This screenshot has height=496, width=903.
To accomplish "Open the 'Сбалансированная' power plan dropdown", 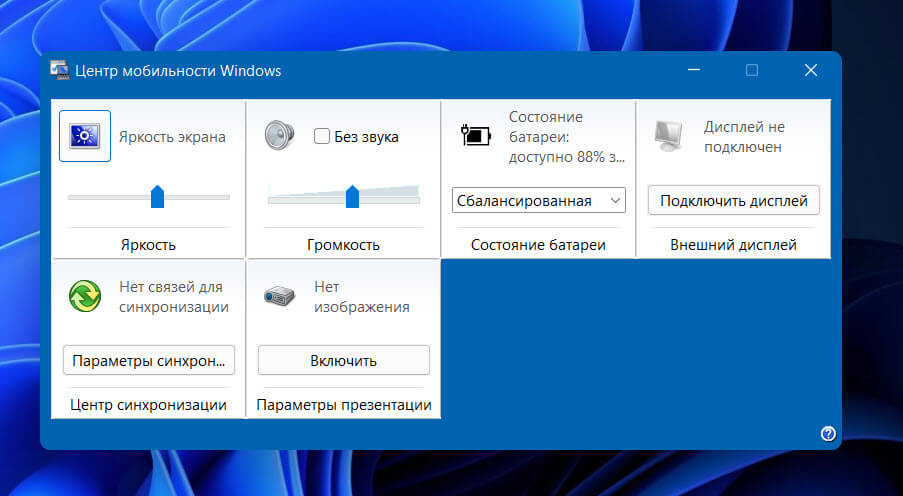I will [538, 200].
